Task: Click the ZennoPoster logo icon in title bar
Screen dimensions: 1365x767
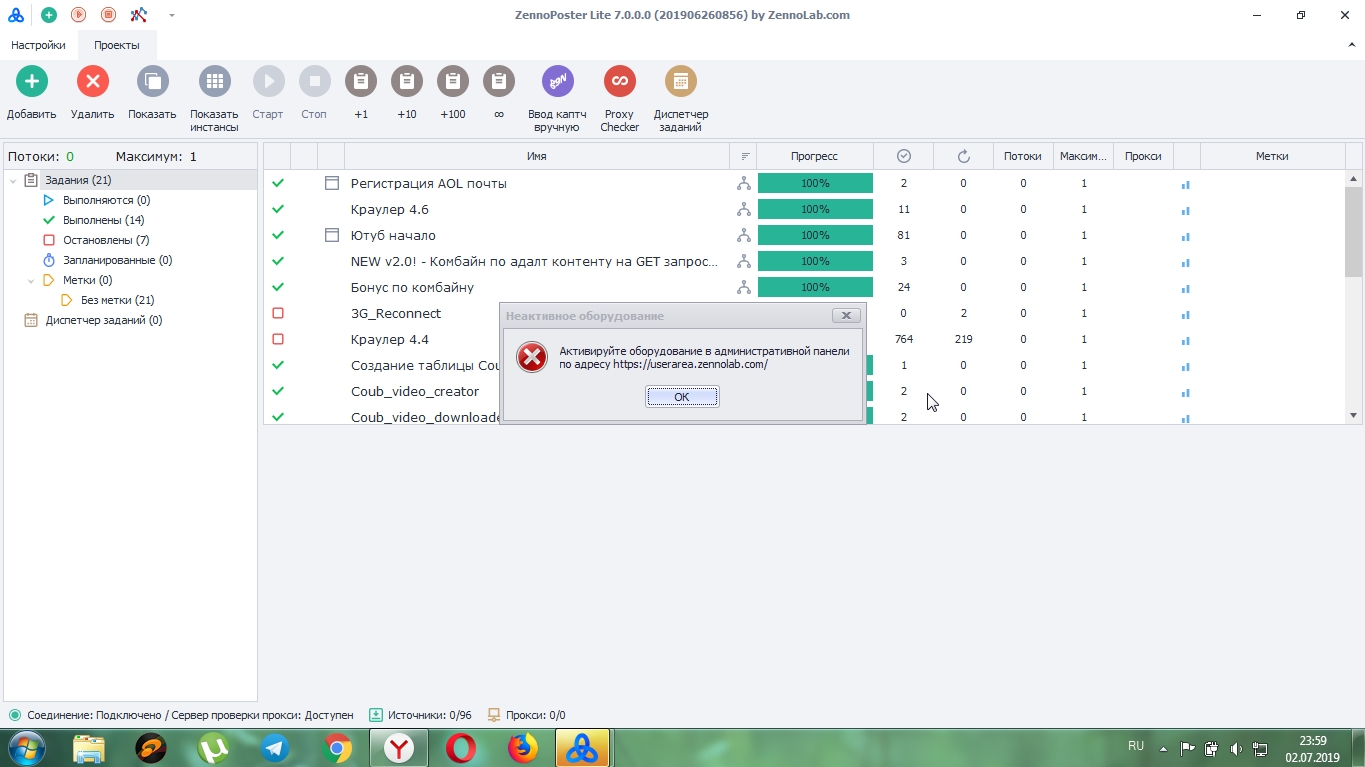Action: [16, 15]
